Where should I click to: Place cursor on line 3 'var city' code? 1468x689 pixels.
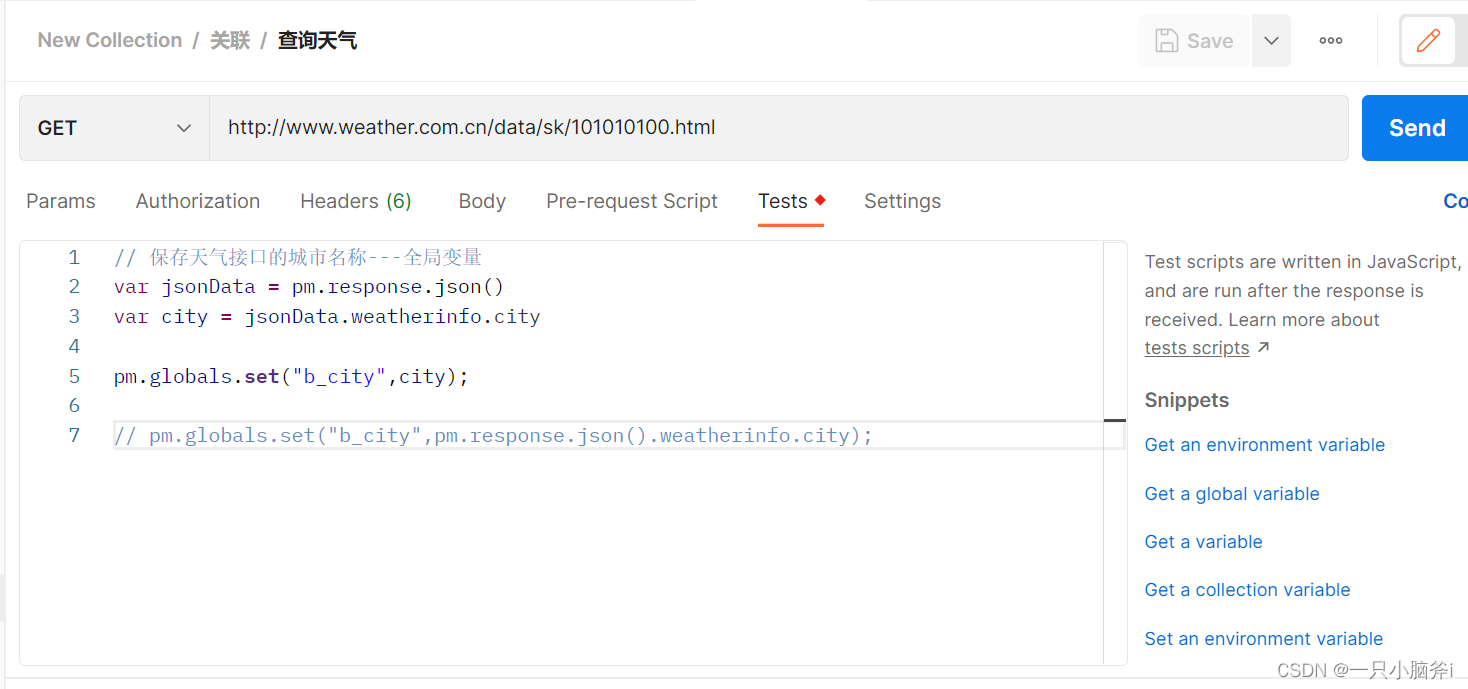coord(327,317)
